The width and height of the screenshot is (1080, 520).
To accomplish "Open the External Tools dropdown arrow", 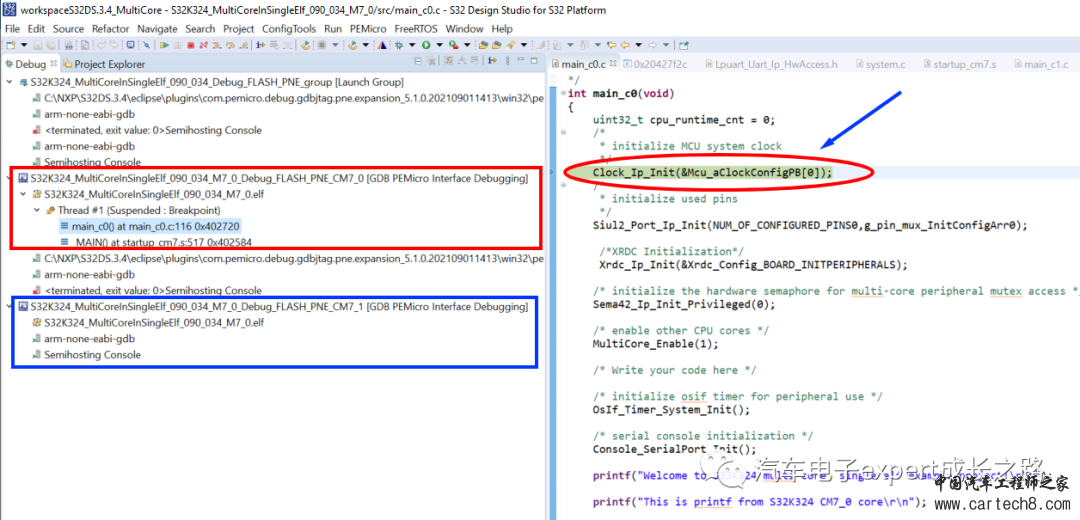I will coord(467,45).
